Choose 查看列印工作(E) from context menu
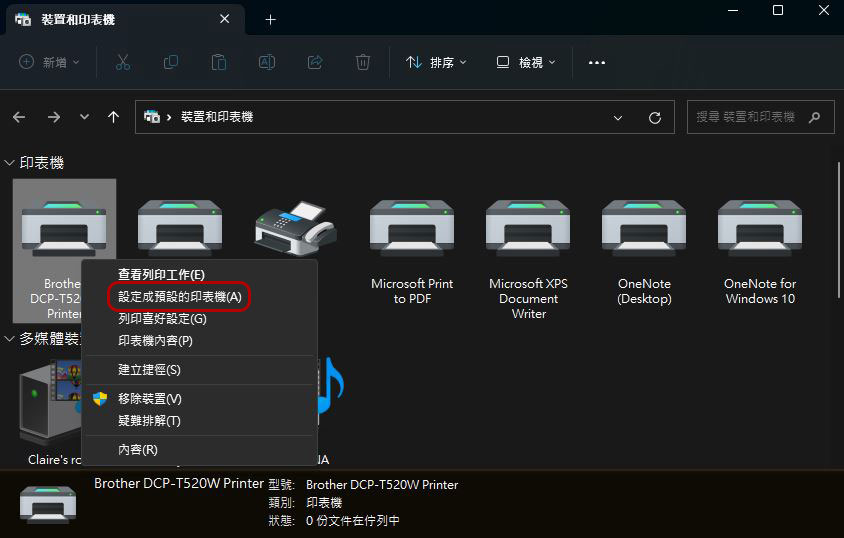Image resolution: width=844 pixels, height=538 pixels. pyautogui.click(x=199, y=275)
